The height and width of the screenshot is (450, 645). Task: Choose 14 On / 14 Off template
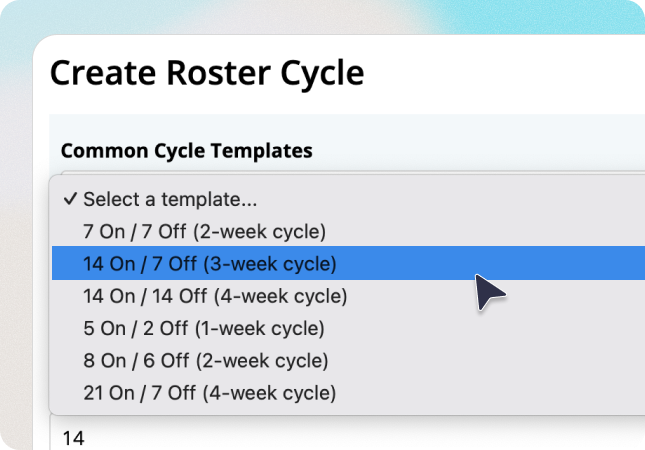[348, 296]
